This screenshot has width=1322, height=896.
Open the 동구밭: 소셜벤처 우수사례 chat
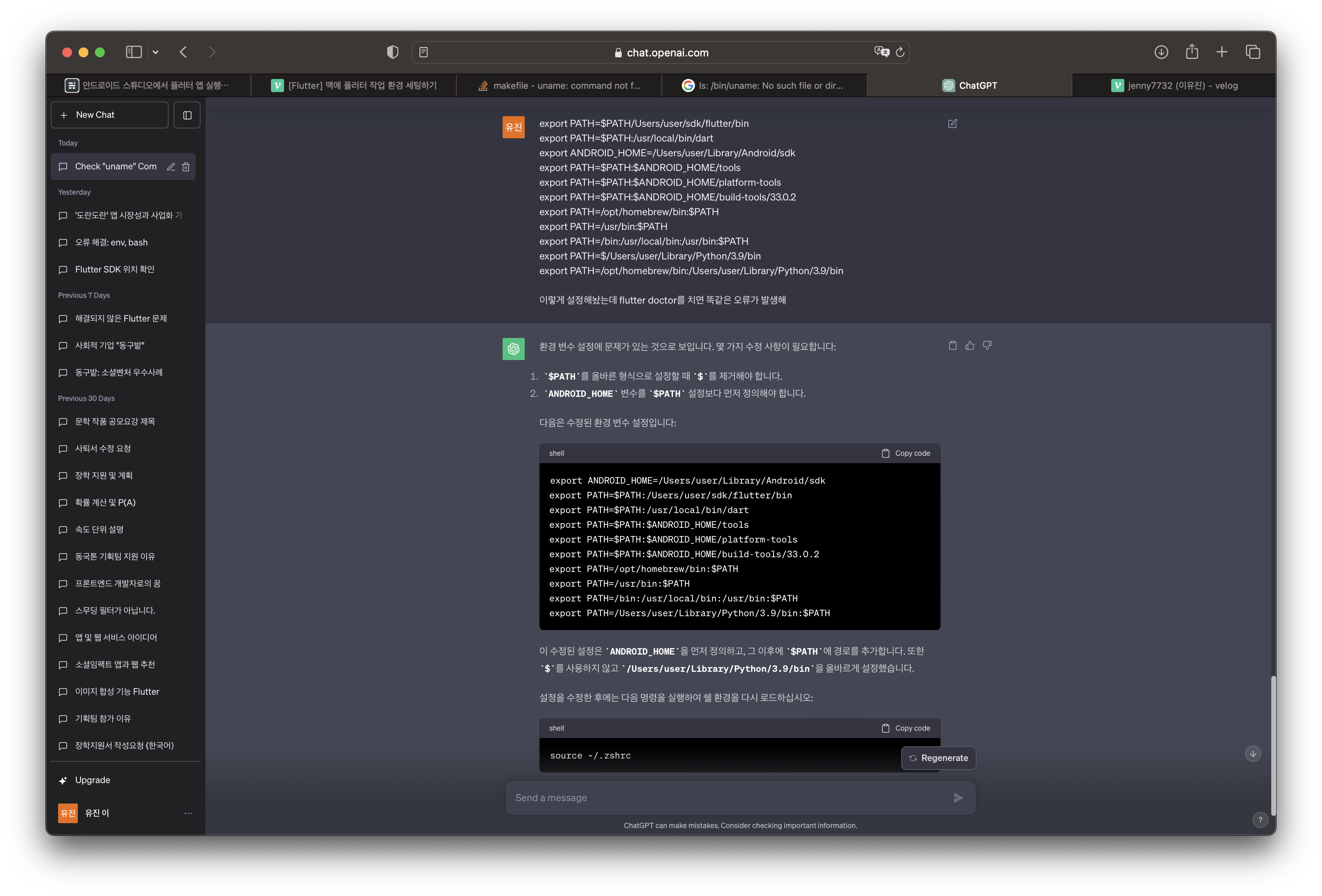click(x=124, y=372)
